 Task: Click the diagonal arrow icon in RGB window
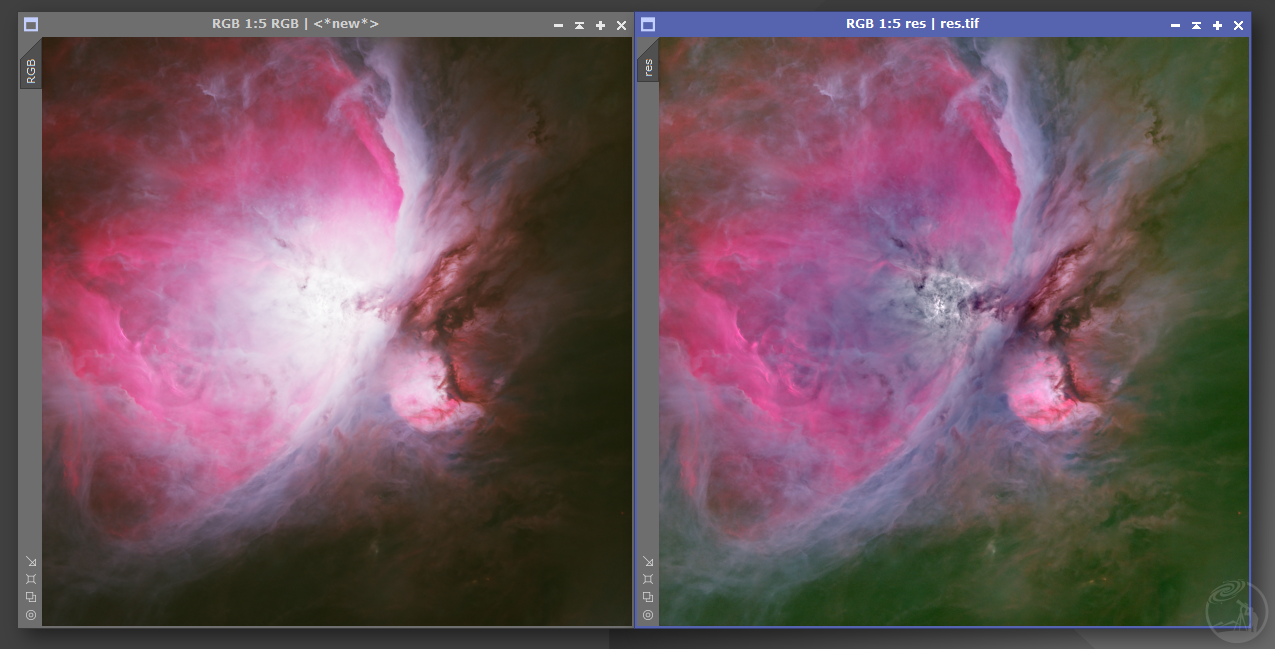pyautogui.click(x=31, y=562)
